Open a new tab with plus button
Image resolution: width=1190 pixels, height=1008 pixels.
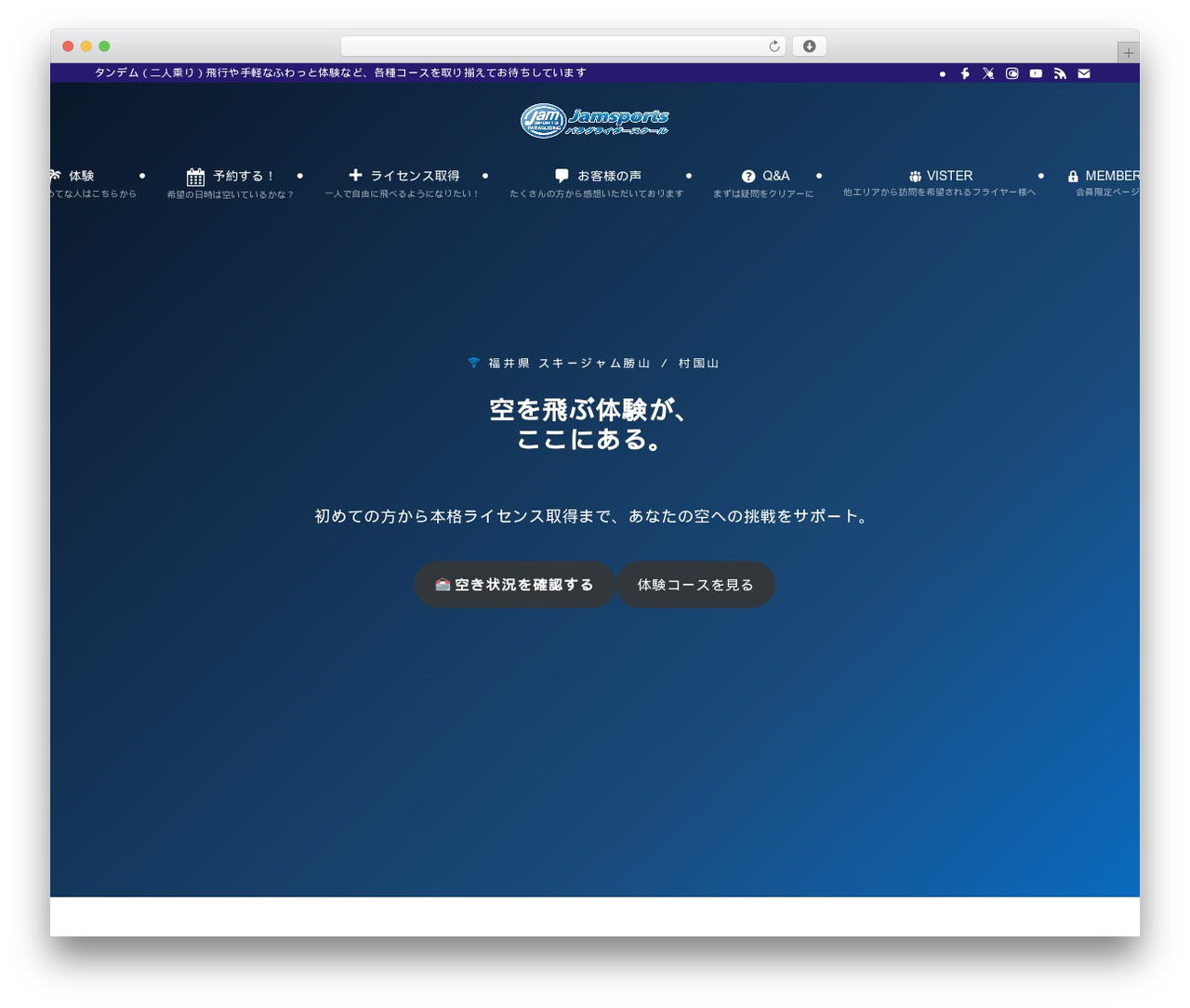[x=1128, y=53]
